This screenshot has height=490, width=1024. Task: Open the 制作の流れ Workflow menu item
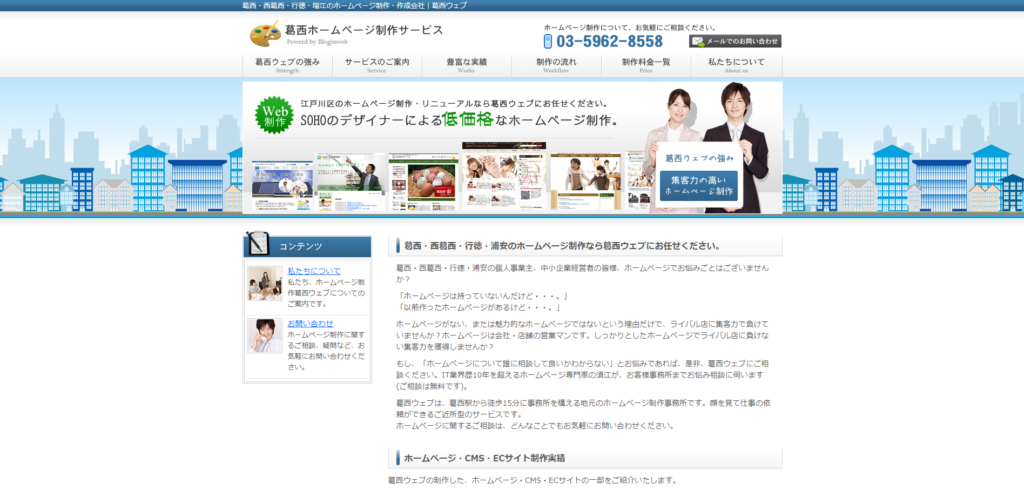pyautogui.click(x=557, y=65)
